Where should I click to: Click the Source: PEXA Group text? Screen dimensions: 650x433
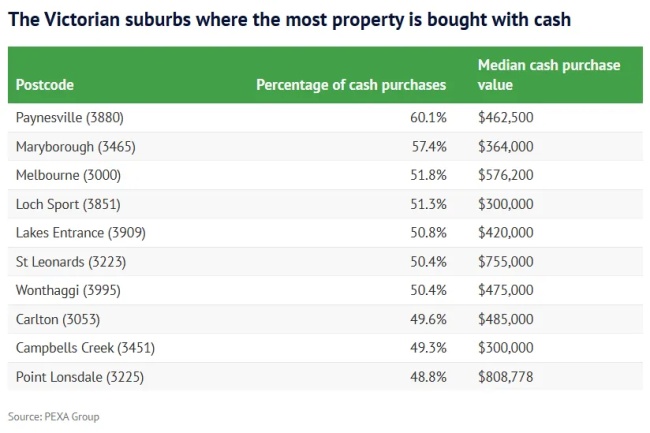[x=53, y=416]
